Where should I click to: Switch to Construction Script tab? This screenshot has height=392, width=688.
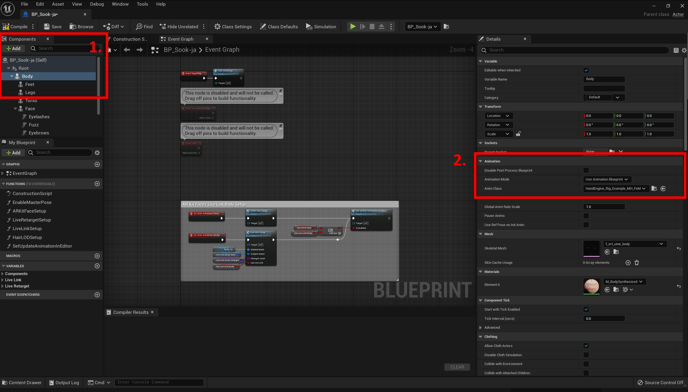(x=129, y=39)
